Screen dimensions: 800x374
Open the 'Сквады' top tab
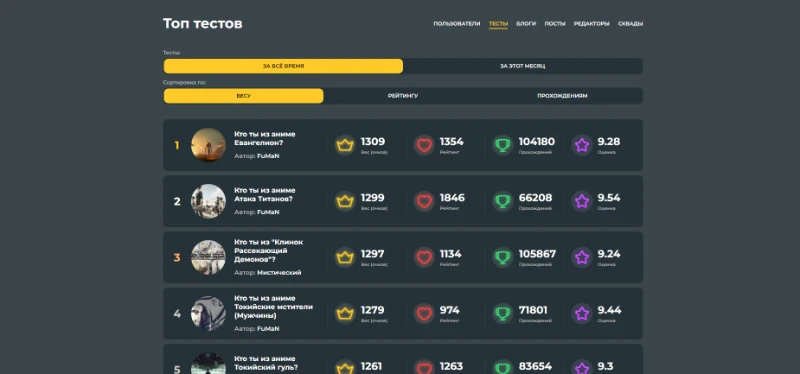[630, 23]
